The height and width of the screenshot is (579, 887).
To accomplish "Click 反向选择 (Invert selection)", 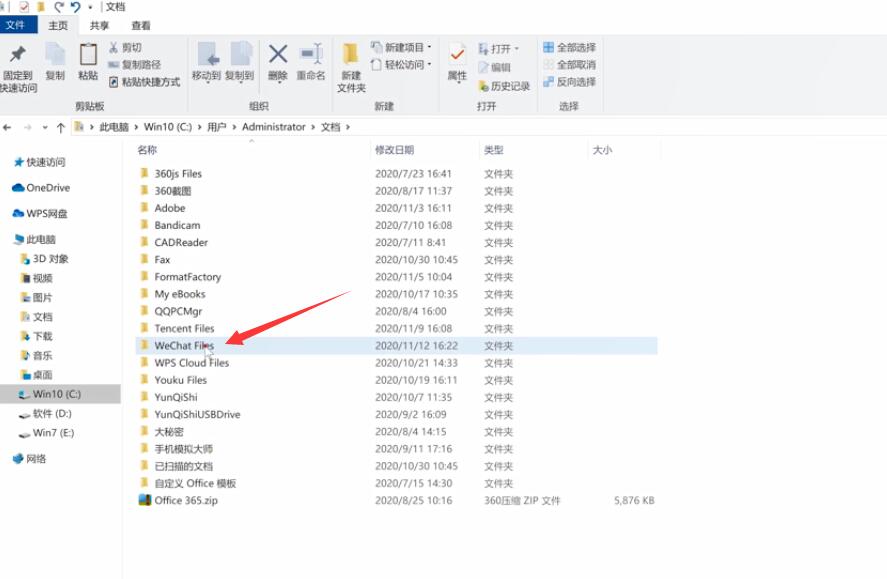I will tap(570, 82).
